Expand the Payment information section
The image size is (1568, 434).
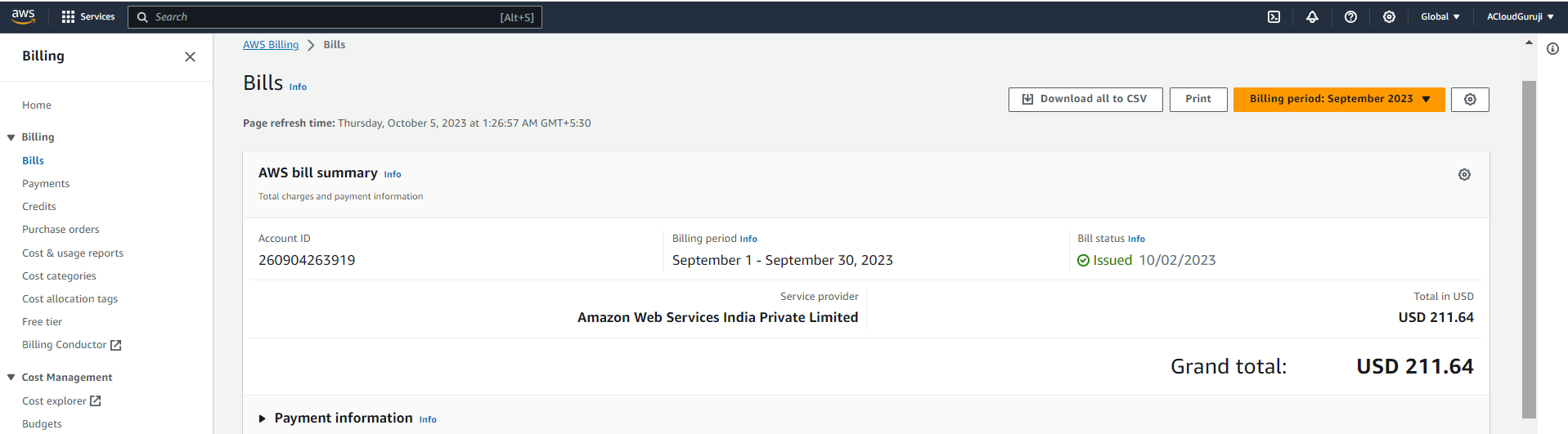tap(263, 418)
